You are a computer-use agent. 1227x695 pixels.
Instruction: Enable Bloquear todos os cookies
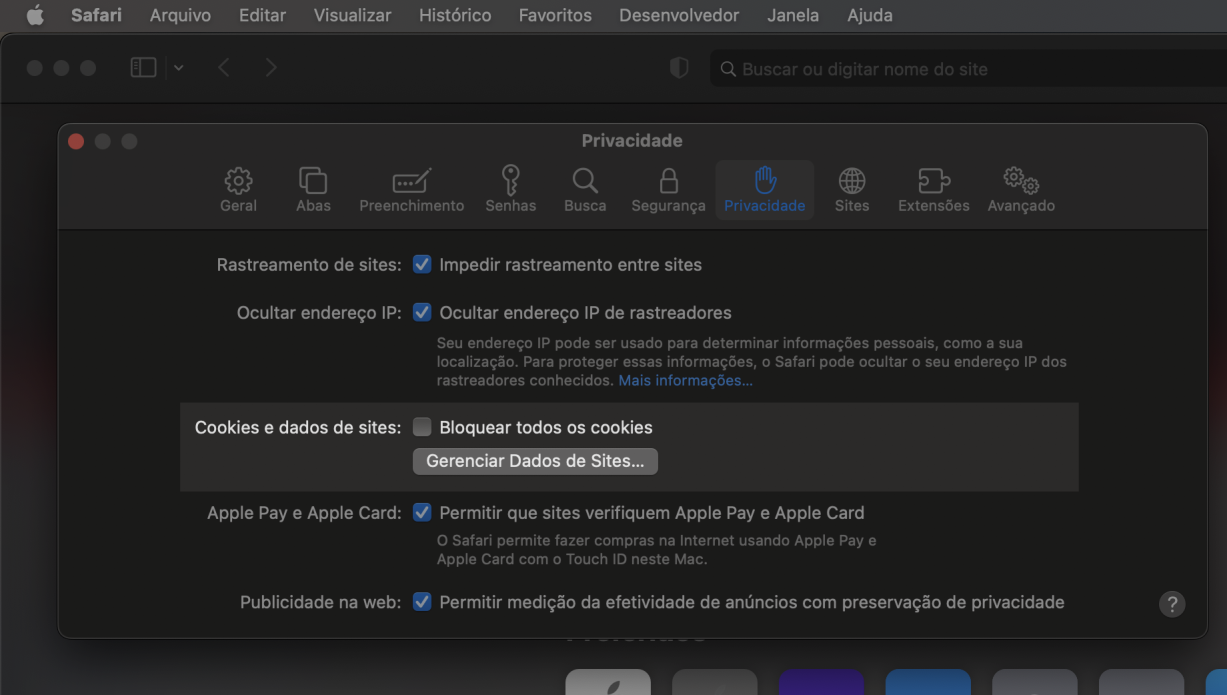[x=422, y=428]
